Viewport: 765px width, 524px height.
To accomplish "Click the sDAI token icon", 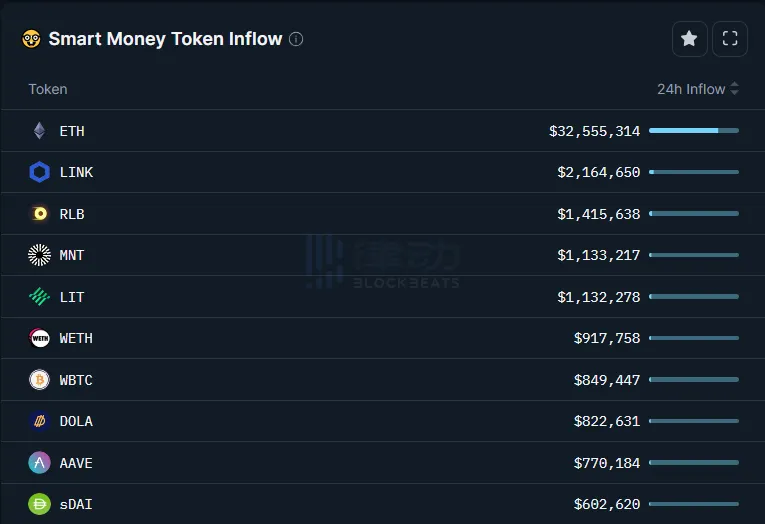I will tap(40, 504).
